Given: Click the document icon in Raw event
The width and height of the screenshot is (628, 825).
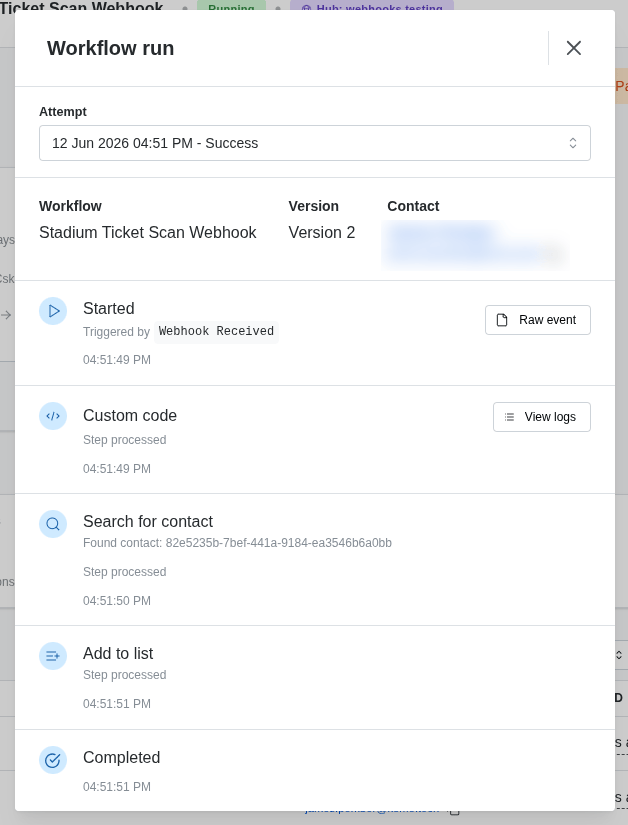Looking at the screenshot, I should pyautogui.click(x=502, y=320).
